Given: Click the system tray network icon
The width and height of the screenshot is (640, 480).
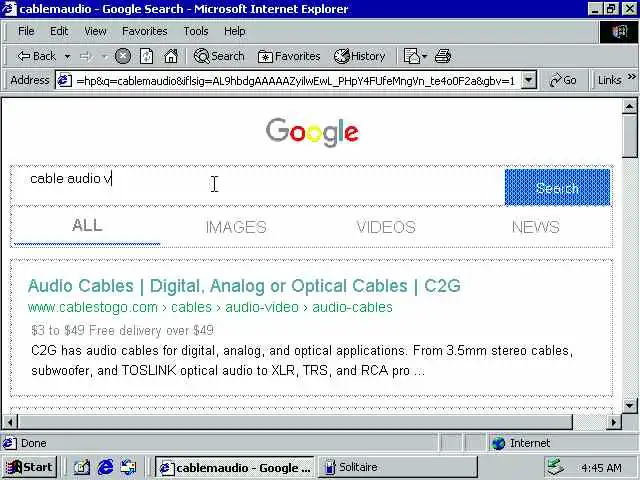Looking at the screenshot, I should pyautogui.click(x=556, y=467).
